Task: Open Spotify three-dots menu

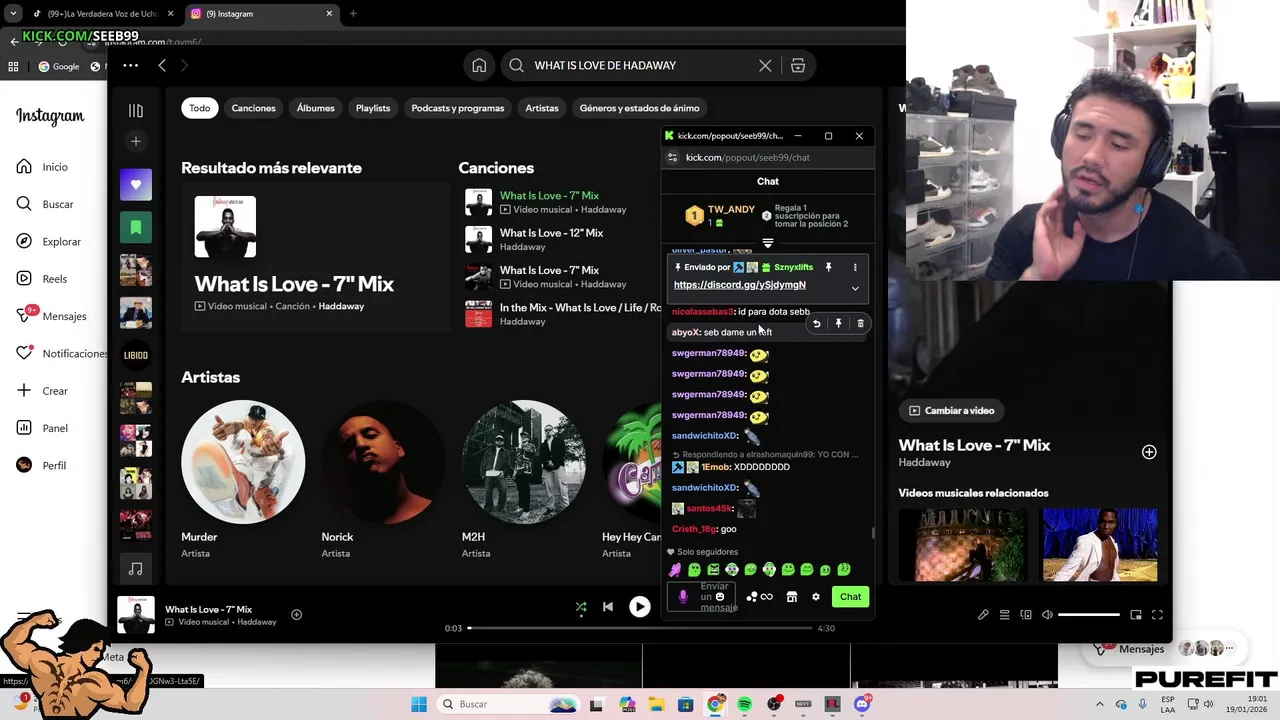Action: click(130, 65)
